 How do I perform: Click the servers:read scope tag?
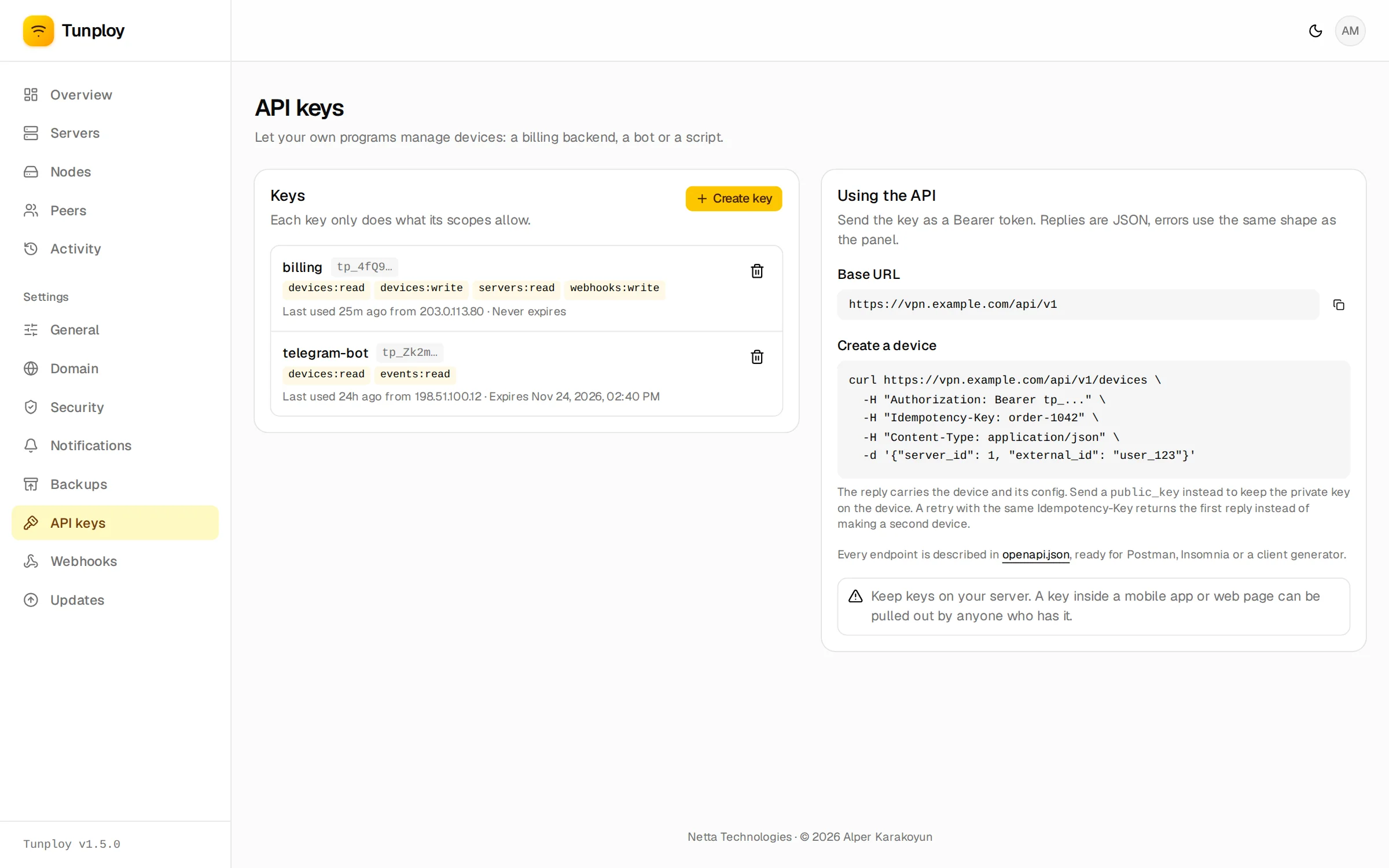(516, 288)
